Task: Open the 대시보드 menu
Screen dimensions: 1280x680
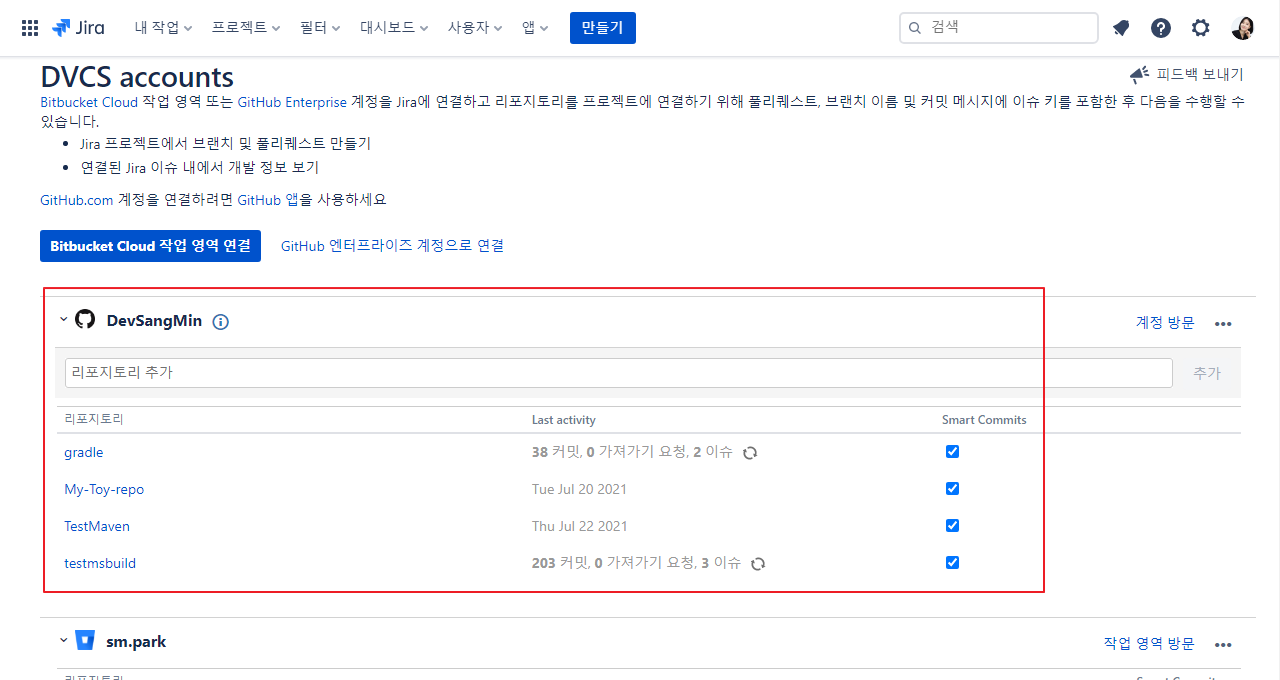Action: (x=394, y=28)
